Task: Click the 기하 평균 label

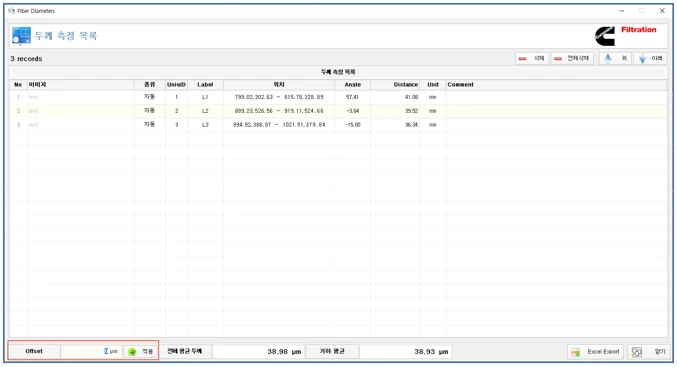Action: coord(332,351)
